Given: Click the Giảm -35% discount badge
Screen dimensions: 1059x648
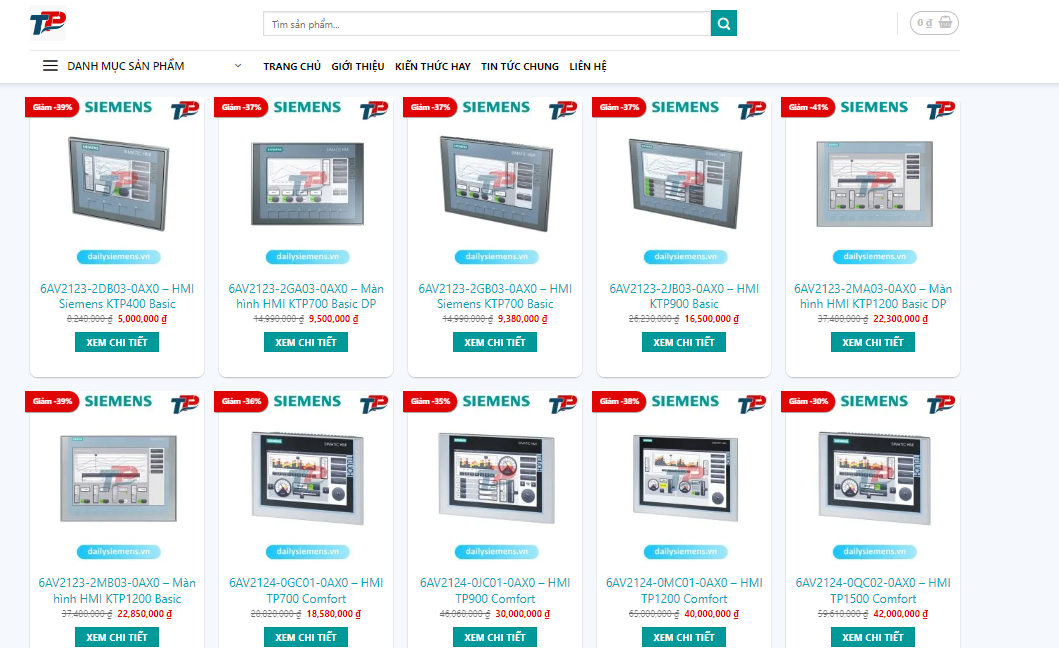Looking at the screenshot, I should coord(430,401).
